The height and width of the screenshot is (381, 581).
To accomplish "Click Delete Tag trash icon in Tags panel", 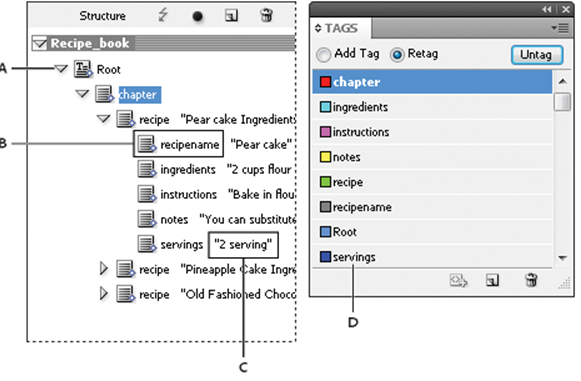I will pos(531,280).
